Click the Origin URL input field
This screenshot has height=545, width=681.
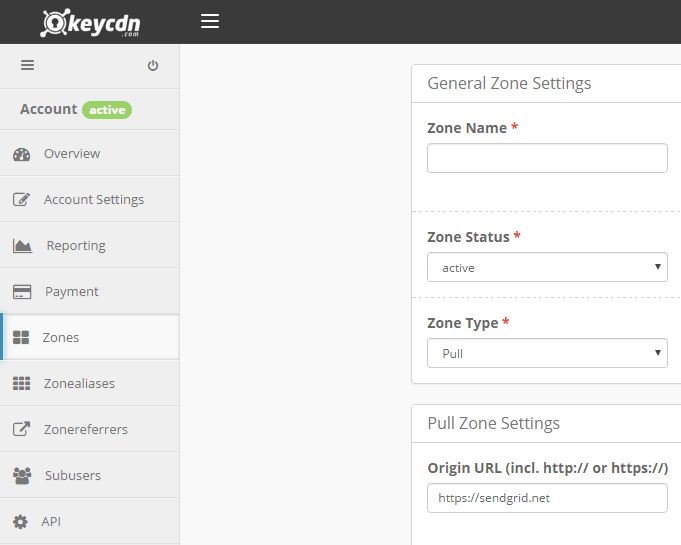pyautogui.click(x=547, y=498)
